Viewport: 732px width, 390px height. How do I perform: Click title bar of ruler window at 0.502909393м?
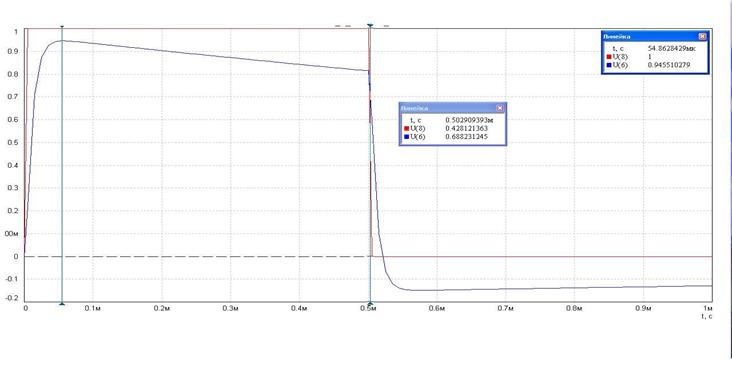452,108
